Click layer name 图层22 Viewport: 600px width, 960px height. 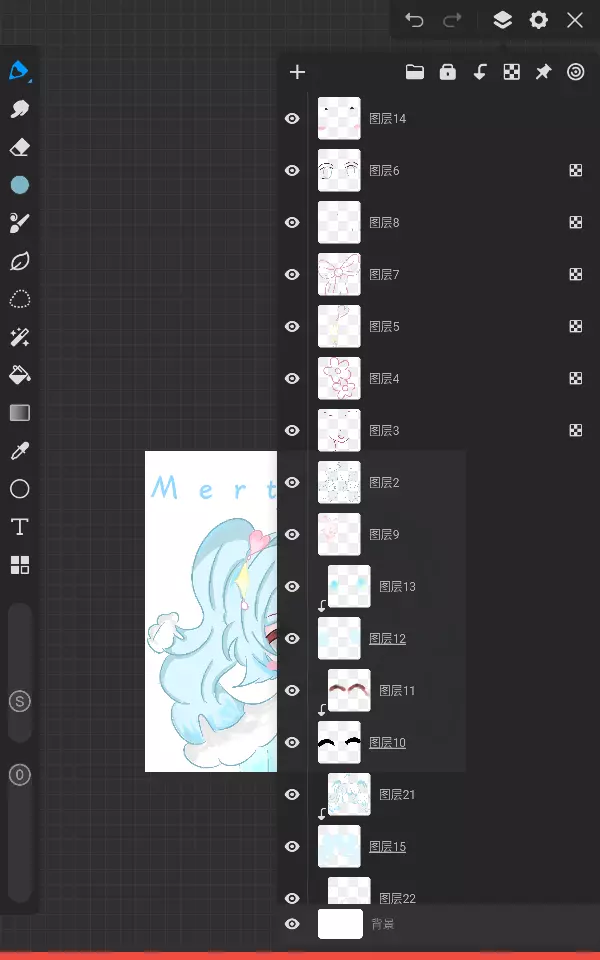[397, 898]
